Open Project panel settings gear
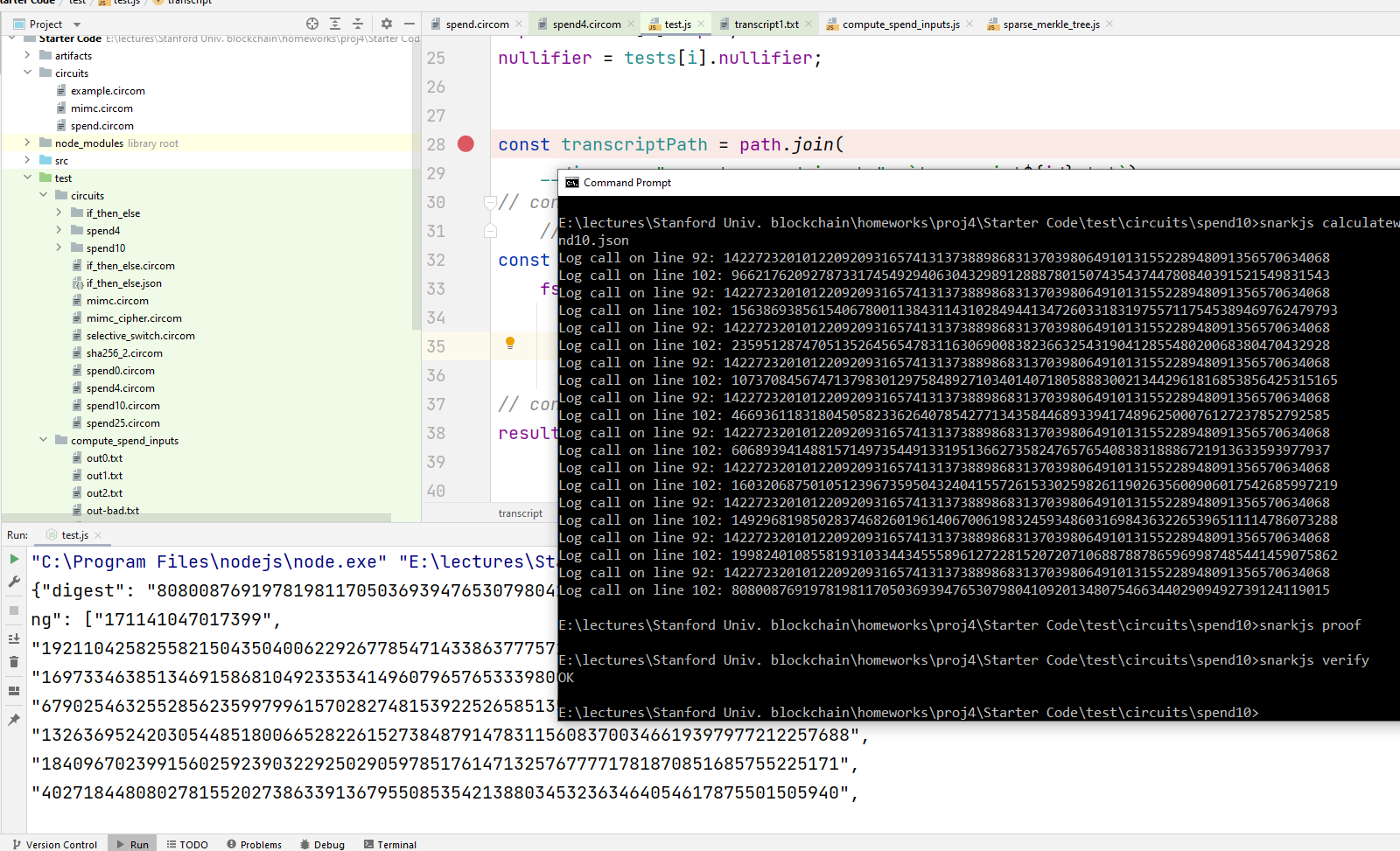The image size is (1400, 851). click(386, 24)
